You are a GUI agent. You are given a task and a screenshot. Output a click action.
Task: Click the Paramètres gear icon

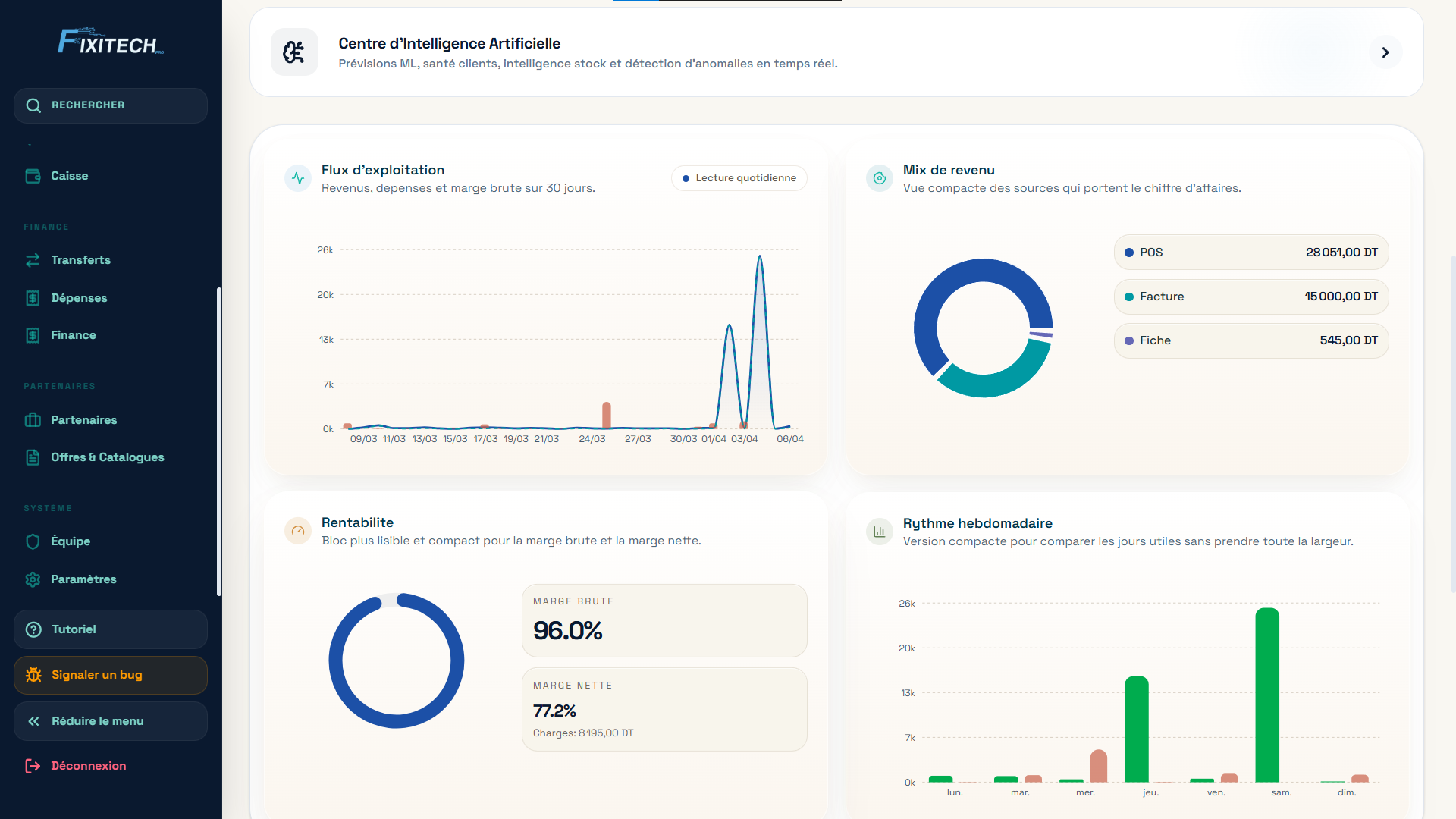click(x=33, y=579)
